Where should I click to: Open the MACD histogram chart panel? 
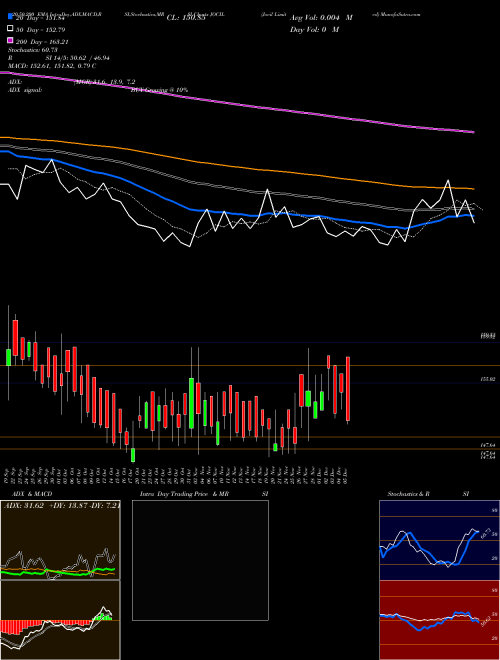click(x=60, y=620)
